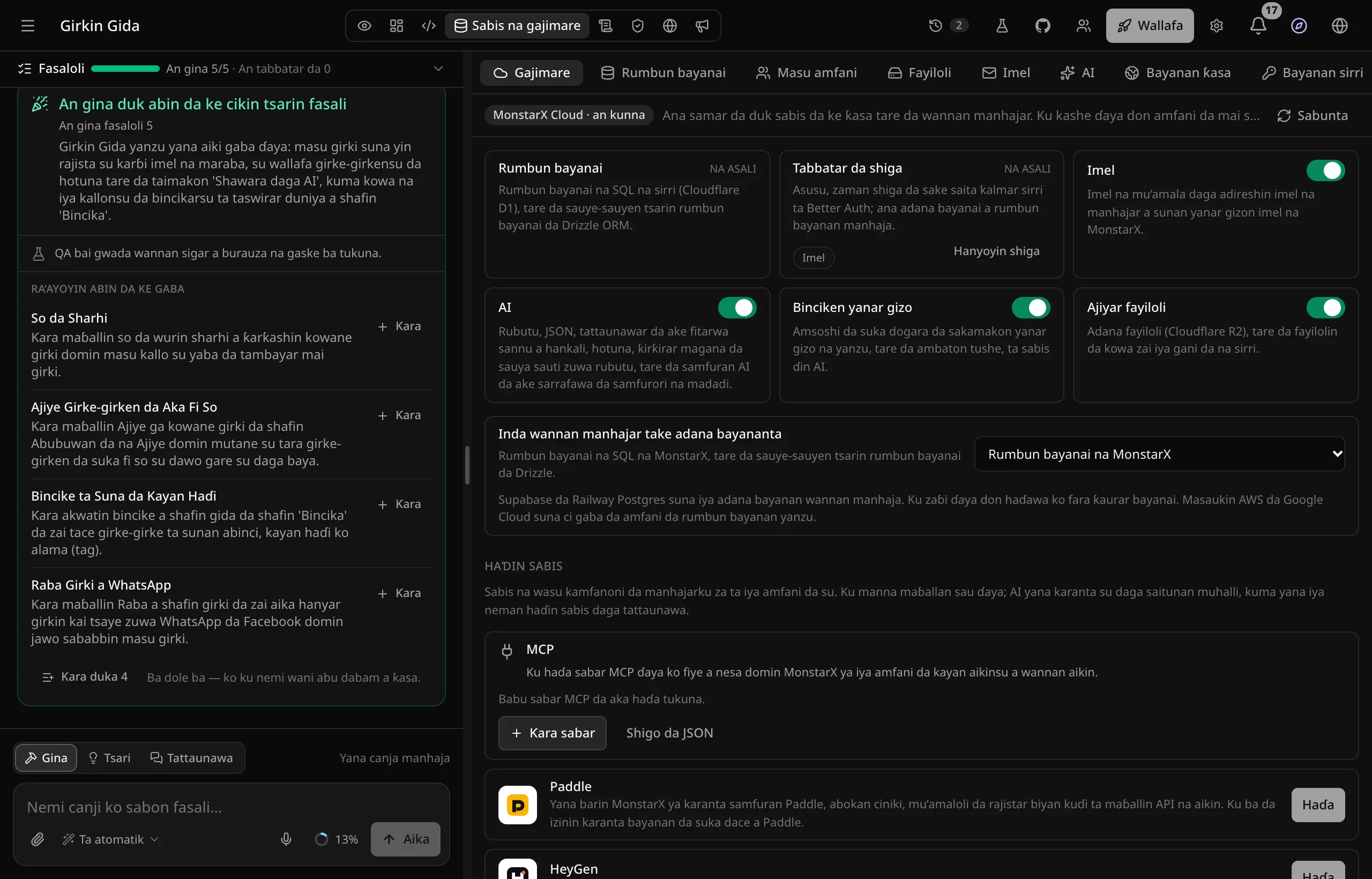This screenshot has width=1372, height=879.
Task: Open notifications bell with 17 badge
Action: tap(1258, 26)
